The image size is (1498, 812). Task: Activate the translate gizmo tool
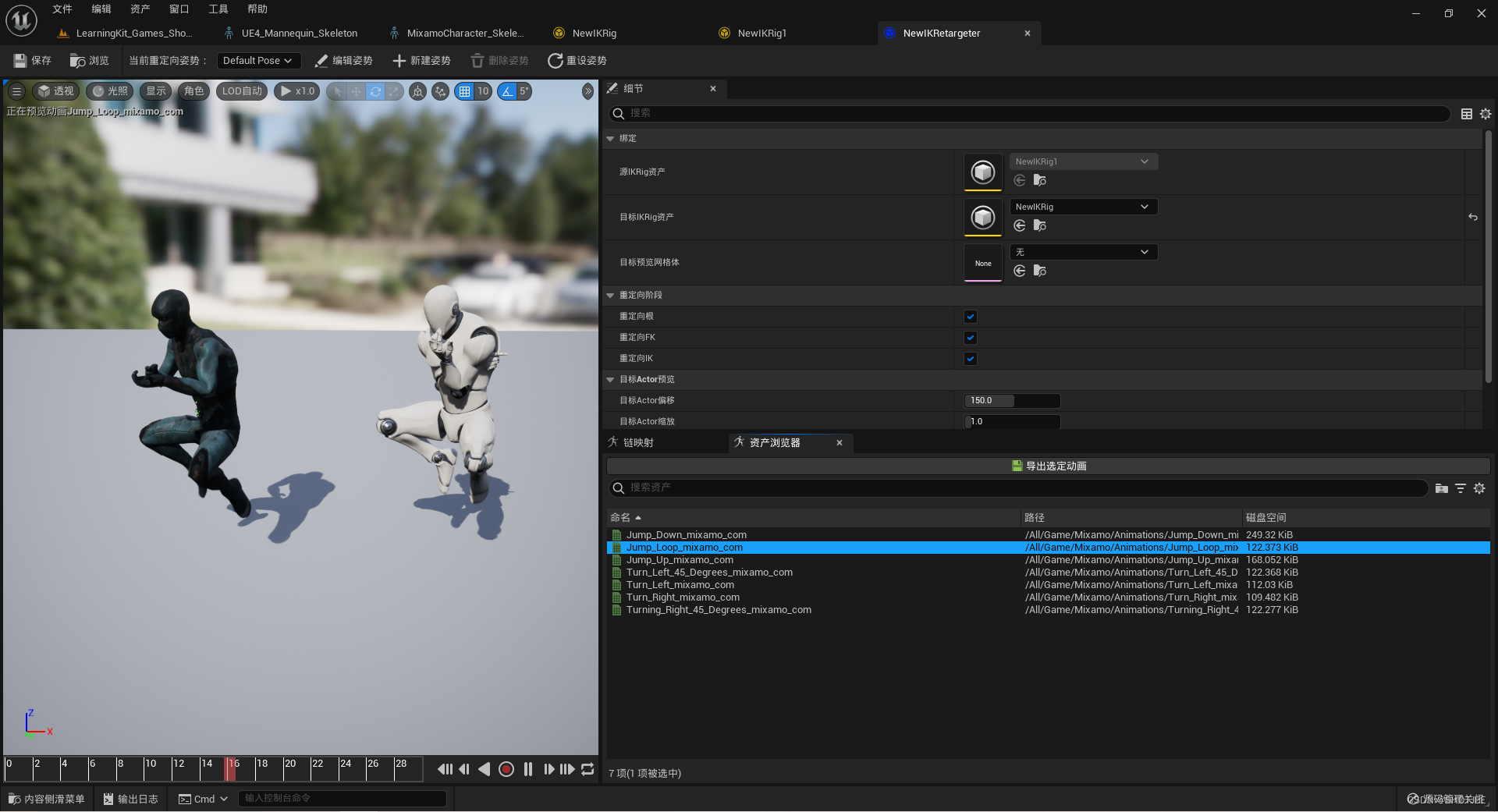pyautogui.click(x=356, y=91)
